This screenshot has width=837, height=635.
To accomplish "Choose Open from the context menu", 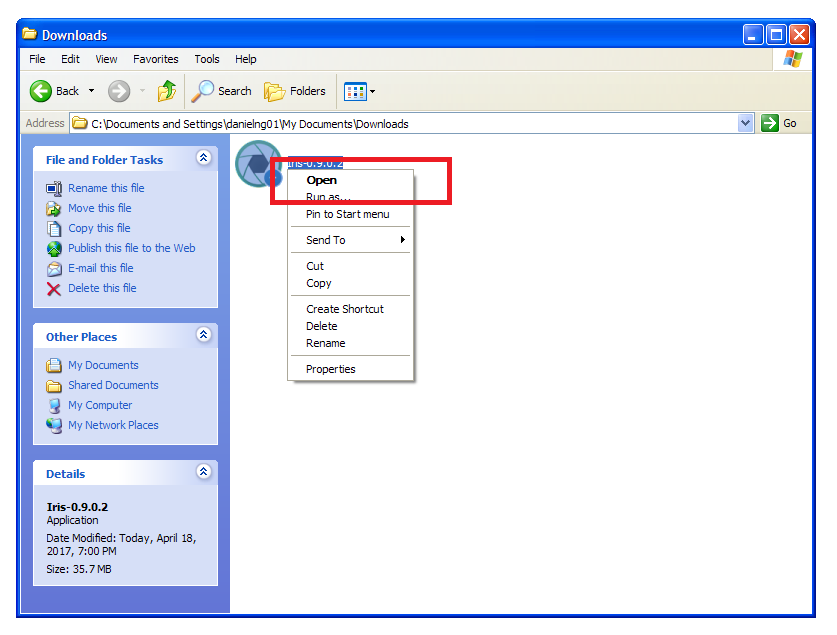I will pyautogui.click(x=321, y=180).
